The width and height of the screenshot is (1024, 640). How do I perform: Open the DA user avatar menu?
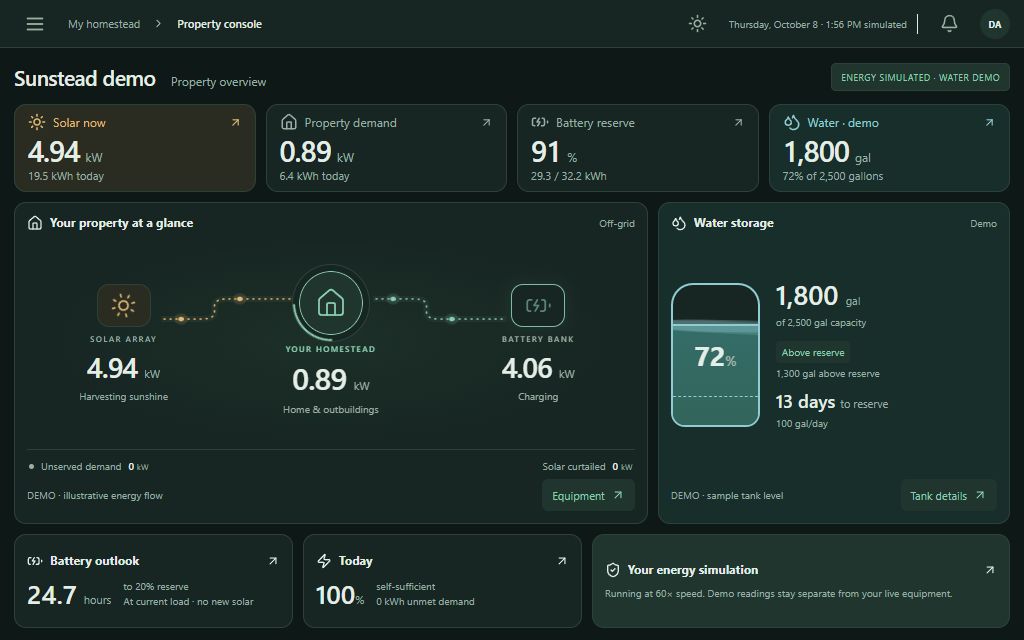pos(994,24)
